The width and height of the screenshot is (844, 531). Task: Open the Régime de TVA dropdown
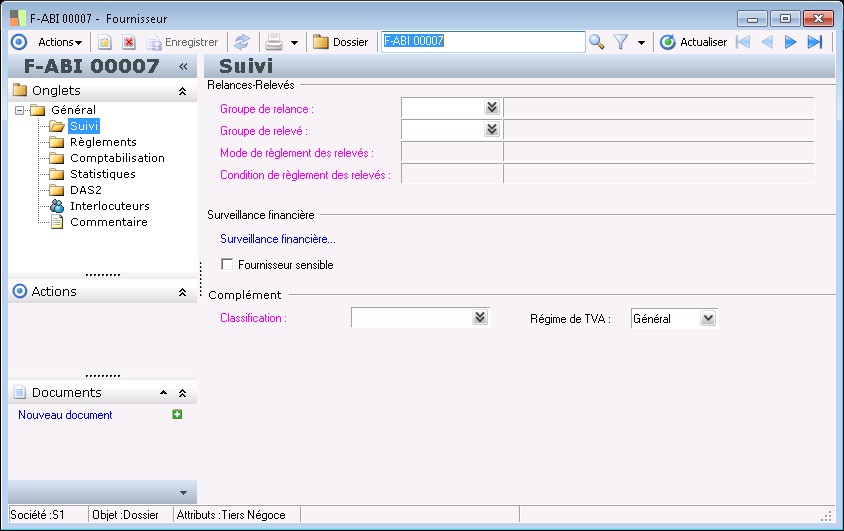point(708,318)
